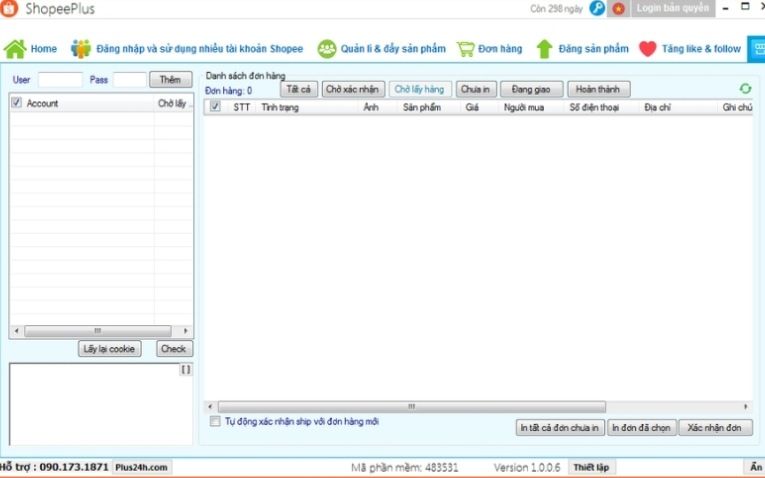Open the Thiết lập settings button

click(x=591, y=467)
